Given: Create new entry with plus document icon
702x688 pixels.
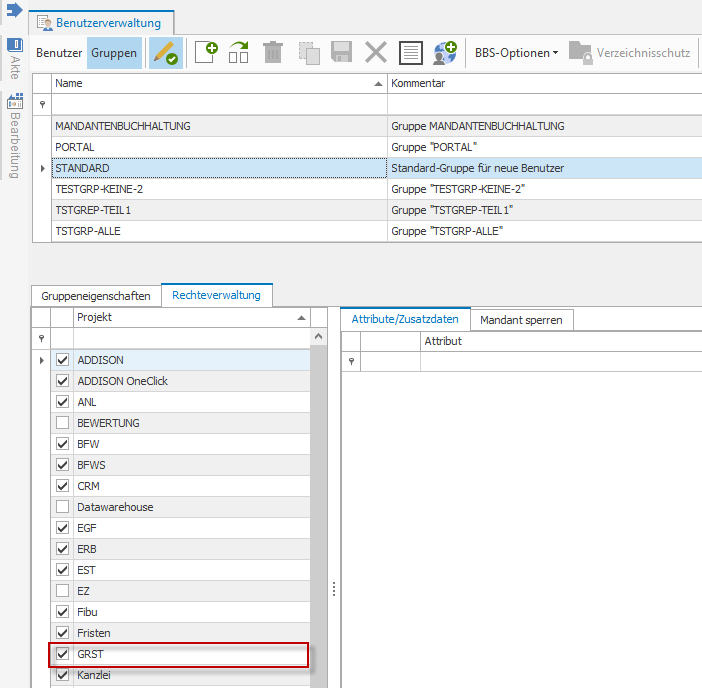Looking at the screenshot, I should point(206,53).
